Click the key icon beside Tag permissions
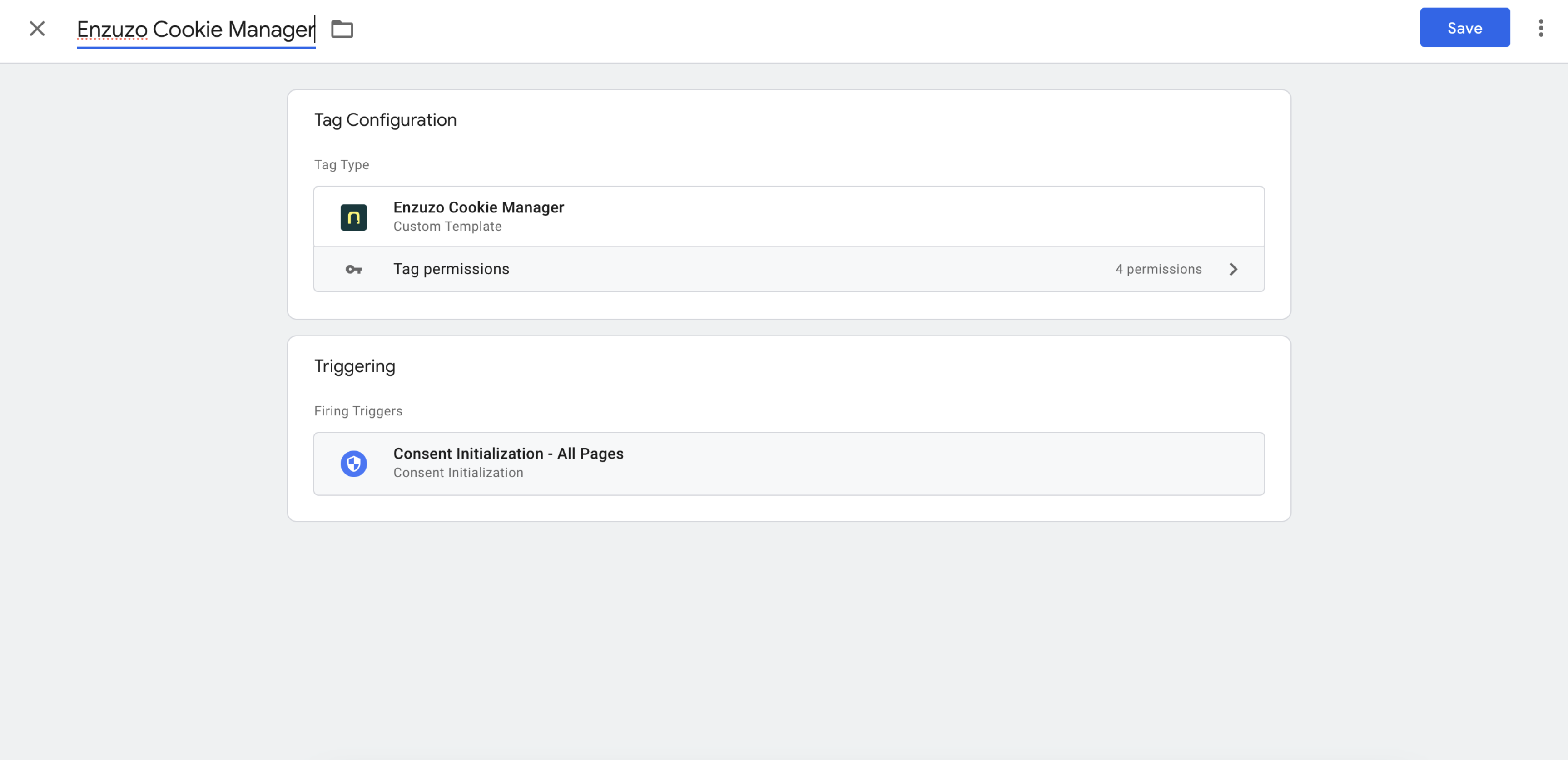 pyautogui.click(x=354, y=269)
